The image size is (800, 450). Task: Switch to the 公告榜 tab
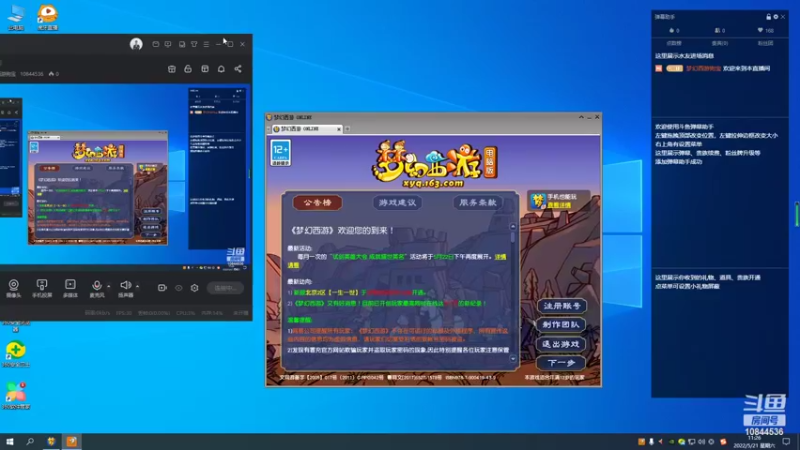317,203
